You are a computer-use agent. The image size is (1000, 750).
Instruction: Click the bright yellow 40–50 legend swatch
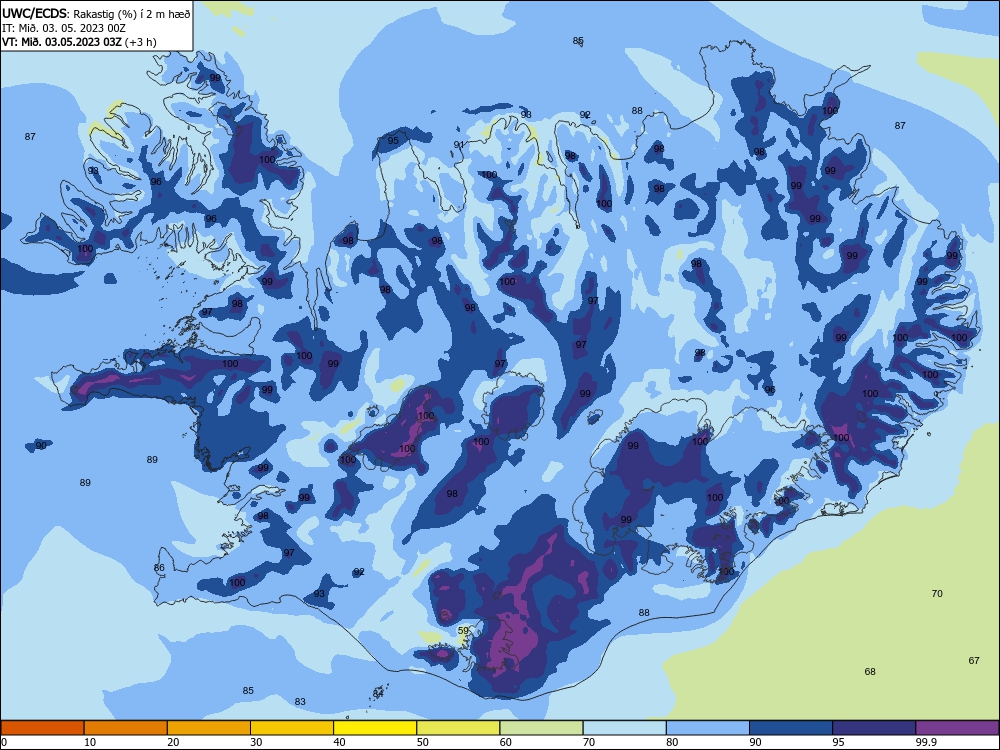[x=375, y=728]
